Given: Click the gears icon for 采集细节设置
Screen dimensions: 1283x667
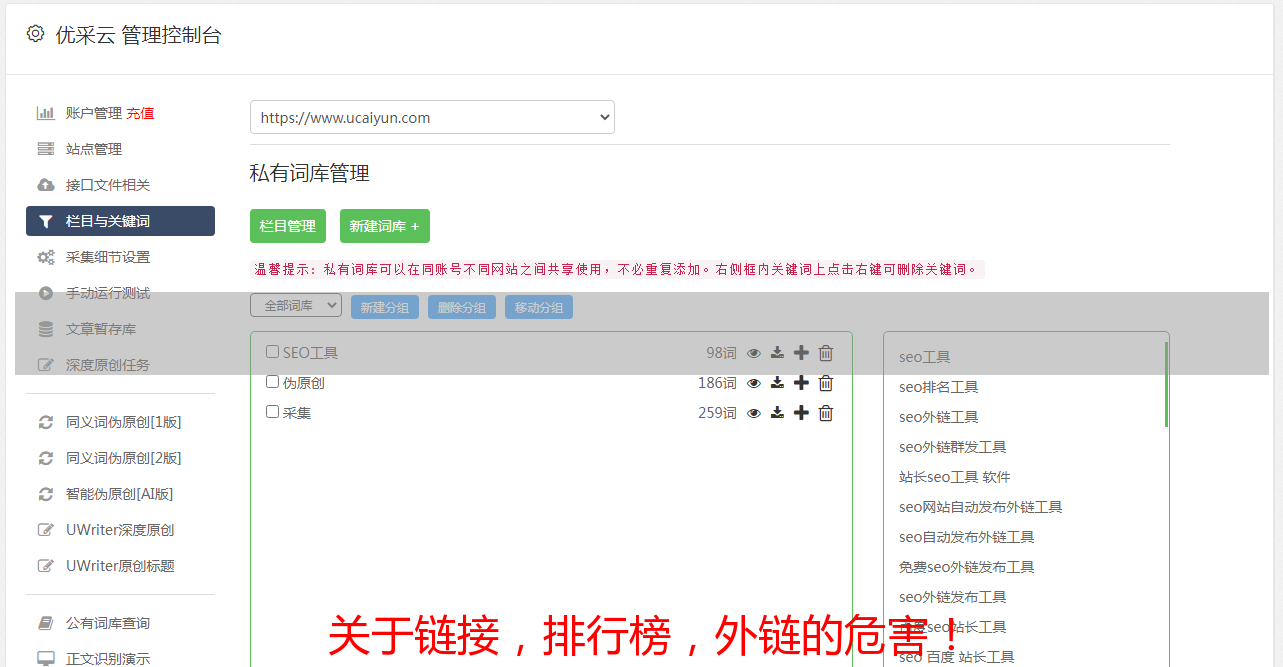Looking at the screenshot, I should [46, 257].
